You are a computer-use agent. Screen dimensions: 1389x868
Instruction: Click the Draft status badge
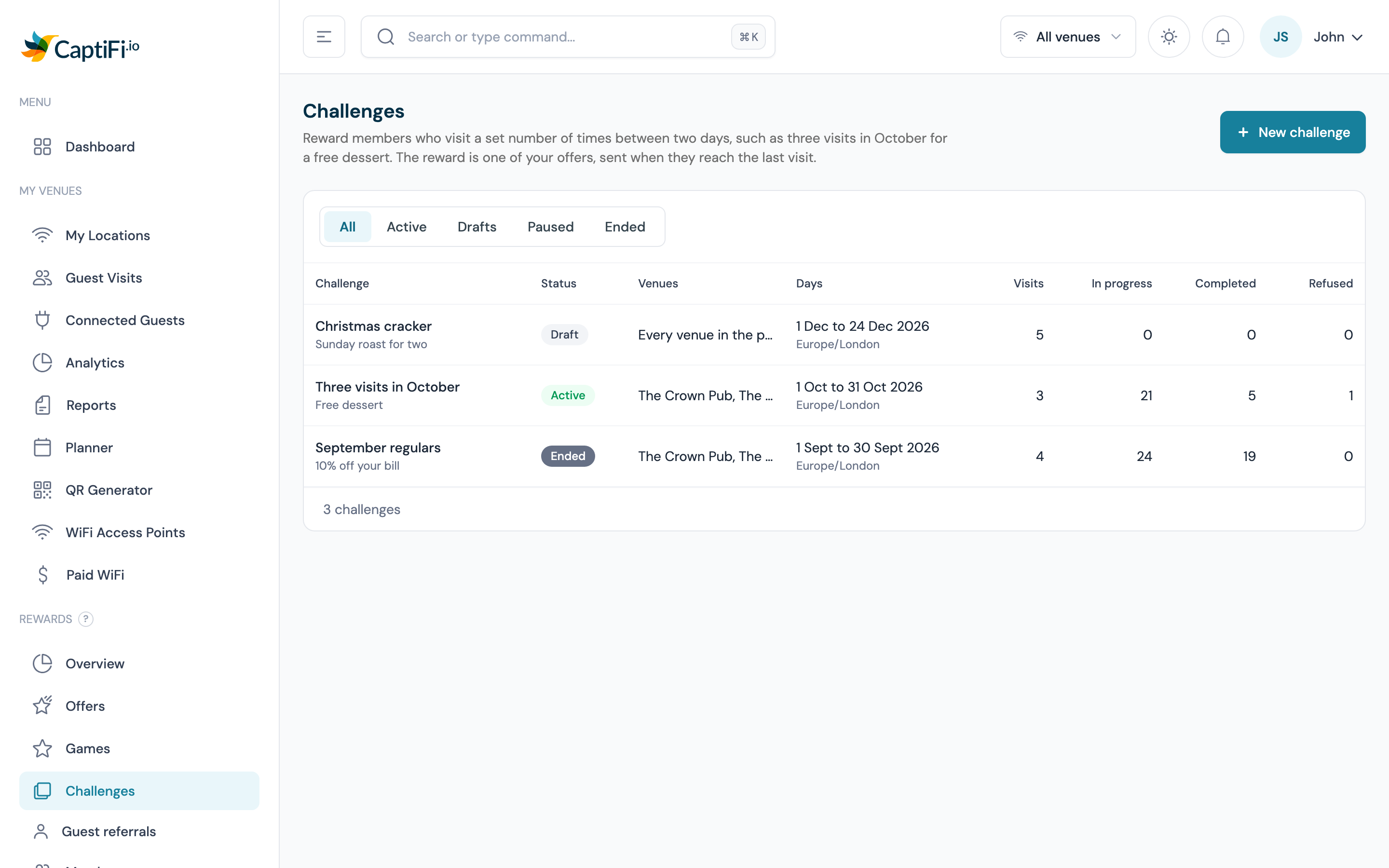click(564, 335)
